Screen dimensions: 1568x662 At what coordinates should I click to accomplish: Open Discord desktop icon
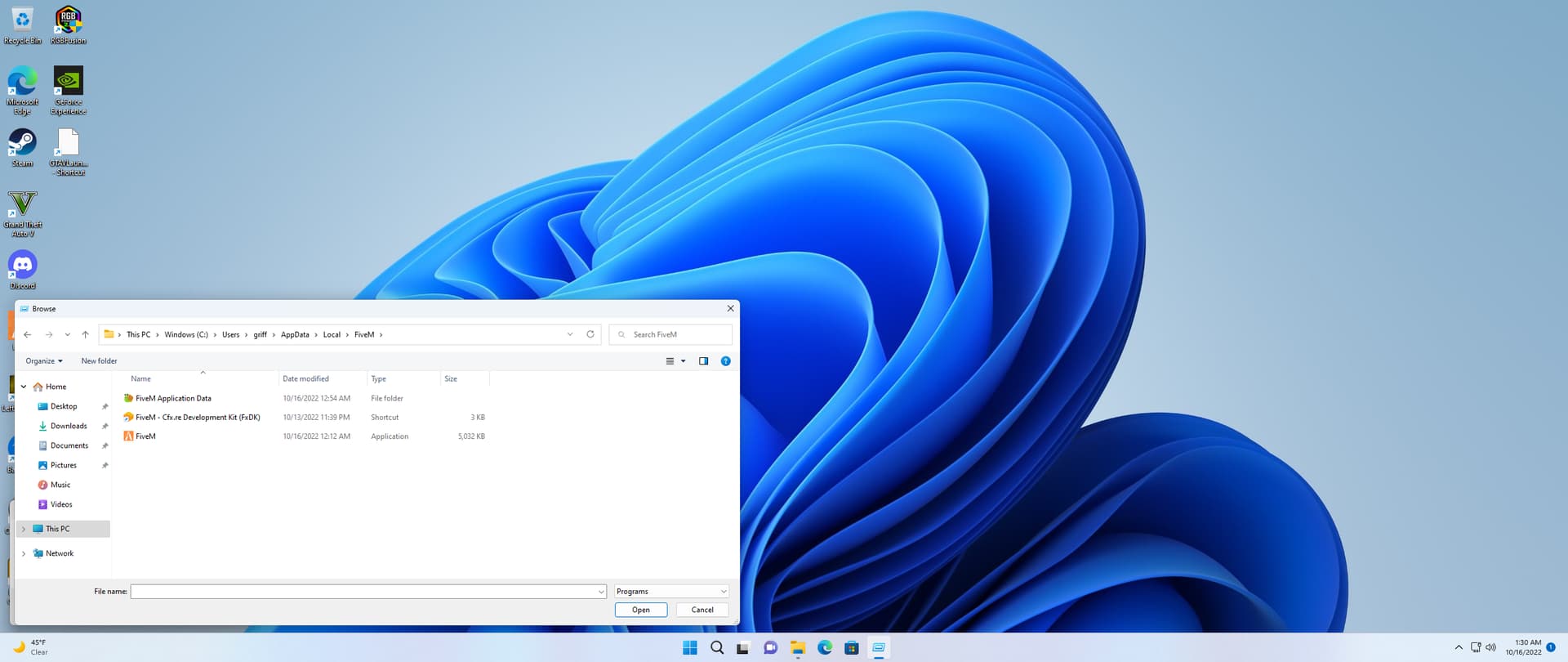tap(23, 266)
